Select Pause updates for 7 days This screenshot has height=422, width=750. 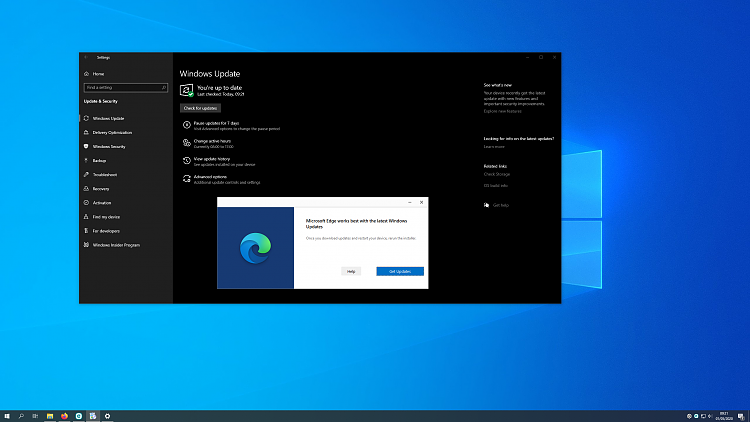point(216,123)
